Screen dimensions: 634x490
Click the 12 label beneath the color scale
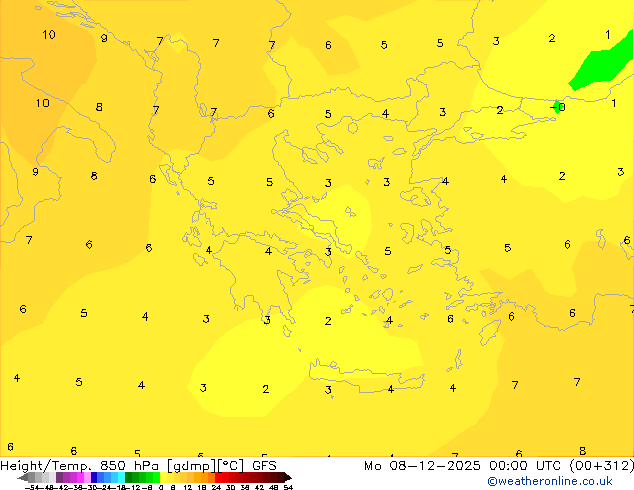tap(187, 487)
